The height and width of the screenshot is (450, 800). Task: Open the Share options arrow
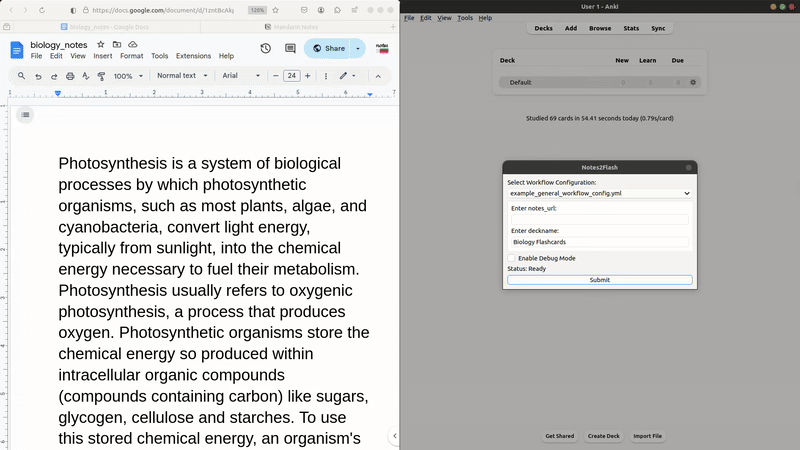358,48
